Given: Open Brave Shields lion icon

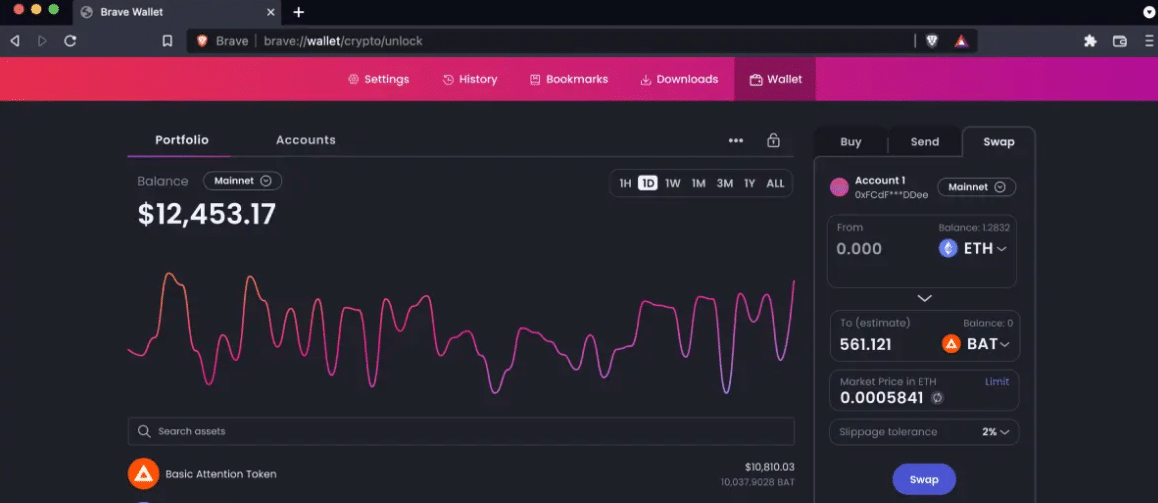Looking at the screenshot, I should point(932,41).
